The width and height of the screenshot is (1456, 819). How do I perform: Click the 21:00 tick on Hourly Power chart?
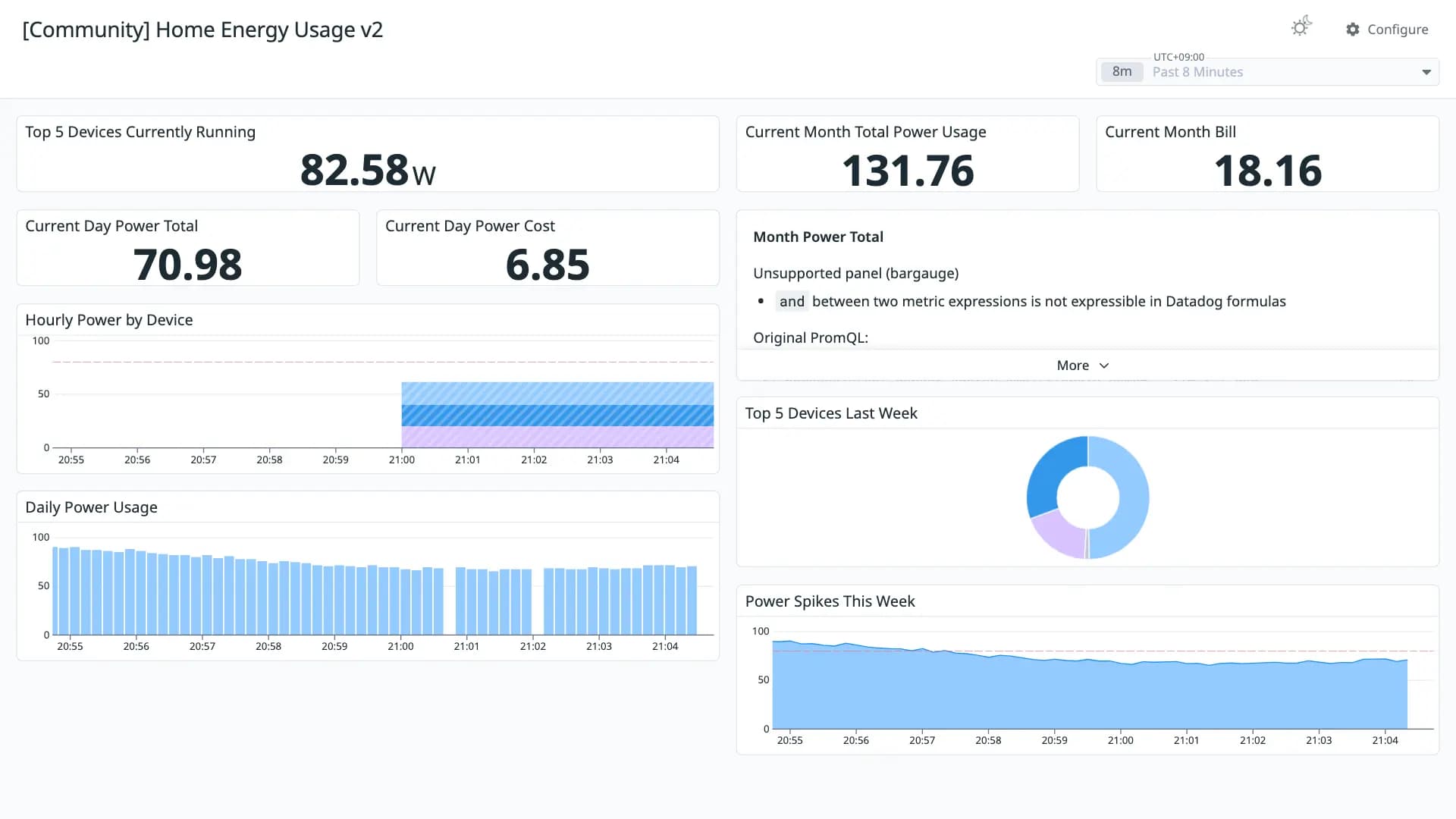[x=402, y=460]
